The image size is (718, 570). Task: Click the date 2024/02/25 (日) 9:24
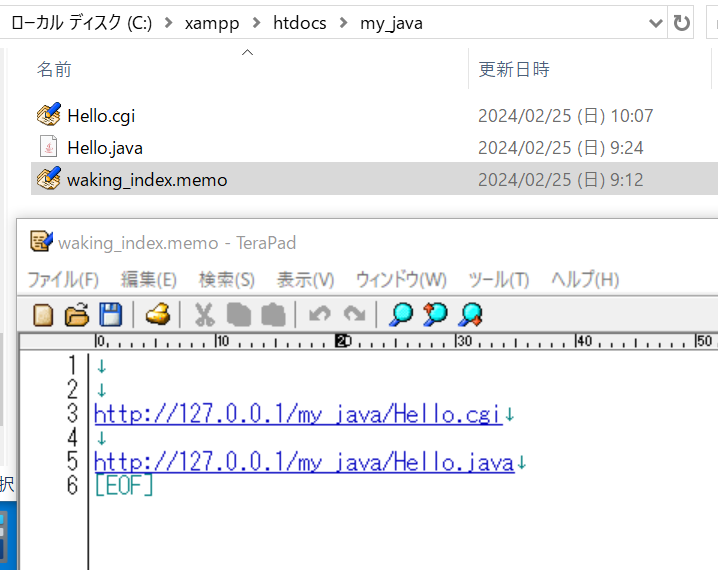coord(560,148)
